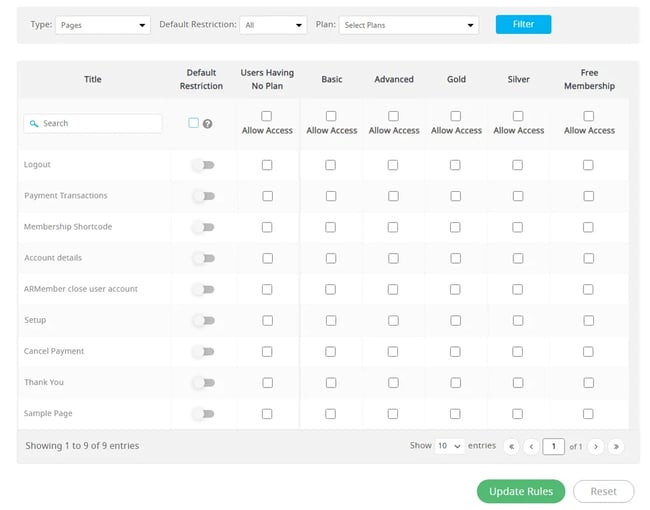Click the blue Filter button
This screenshot has height=510, width=650.
point(523,24)
